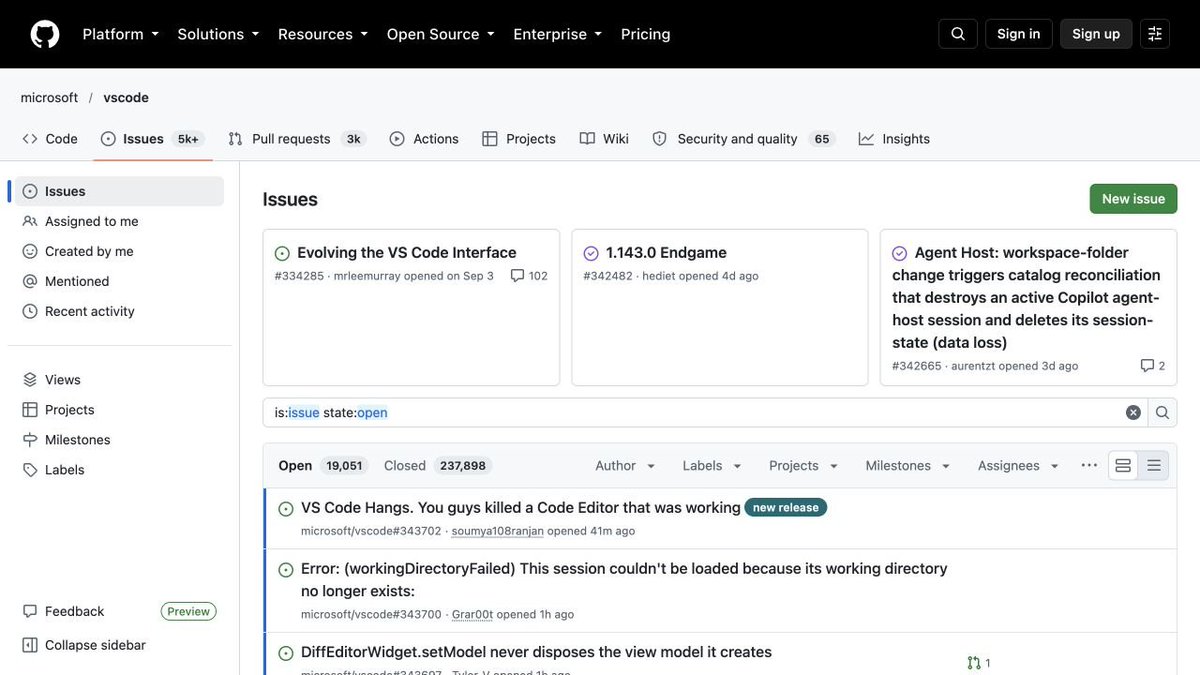Open the Projects filter dropdown
The height and width of the screenshot is (675, 1200).
click(x=804, y=466)
